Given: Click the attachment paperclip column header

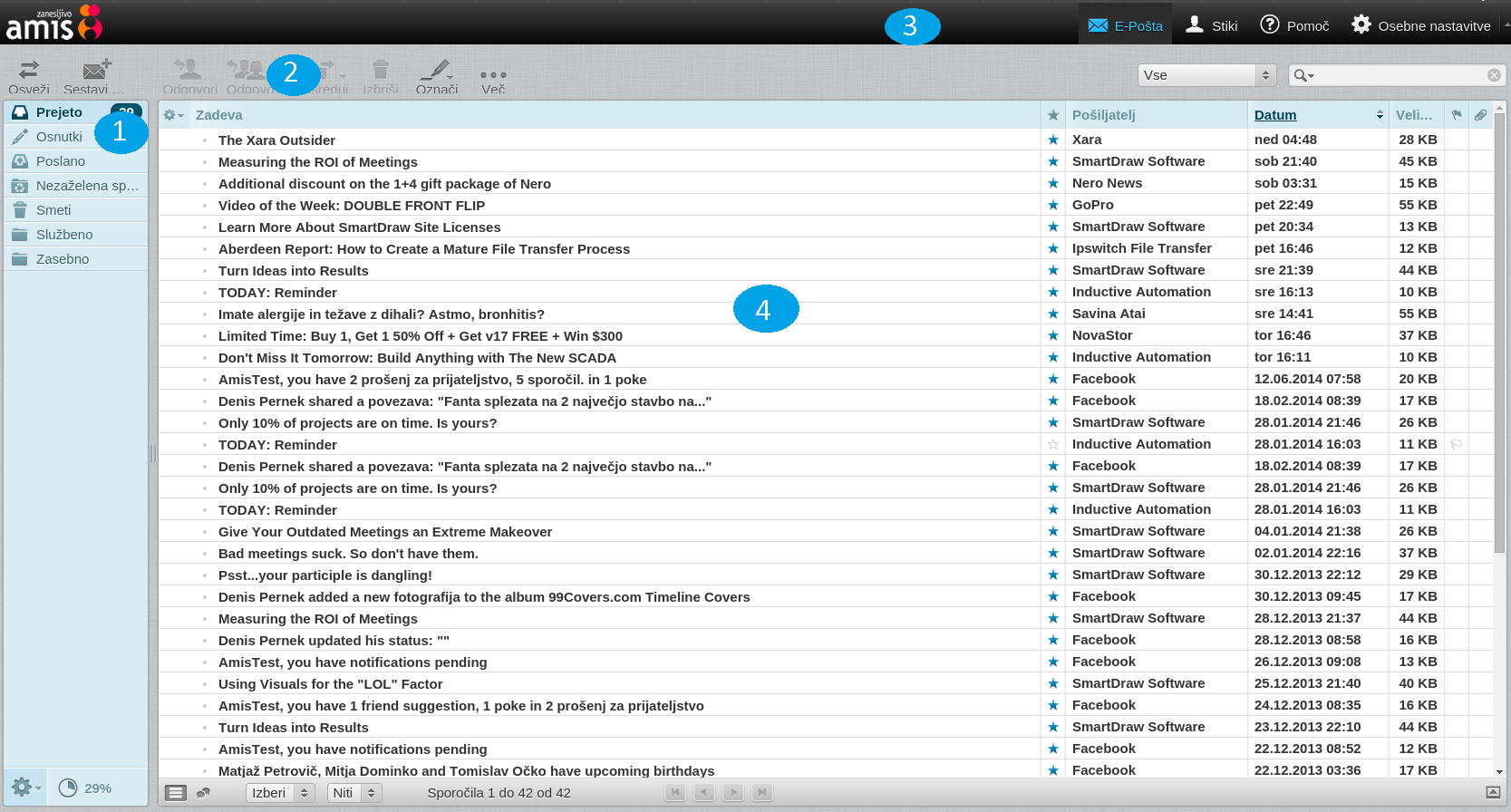Looking at the screenshot, I should 1480,115.
